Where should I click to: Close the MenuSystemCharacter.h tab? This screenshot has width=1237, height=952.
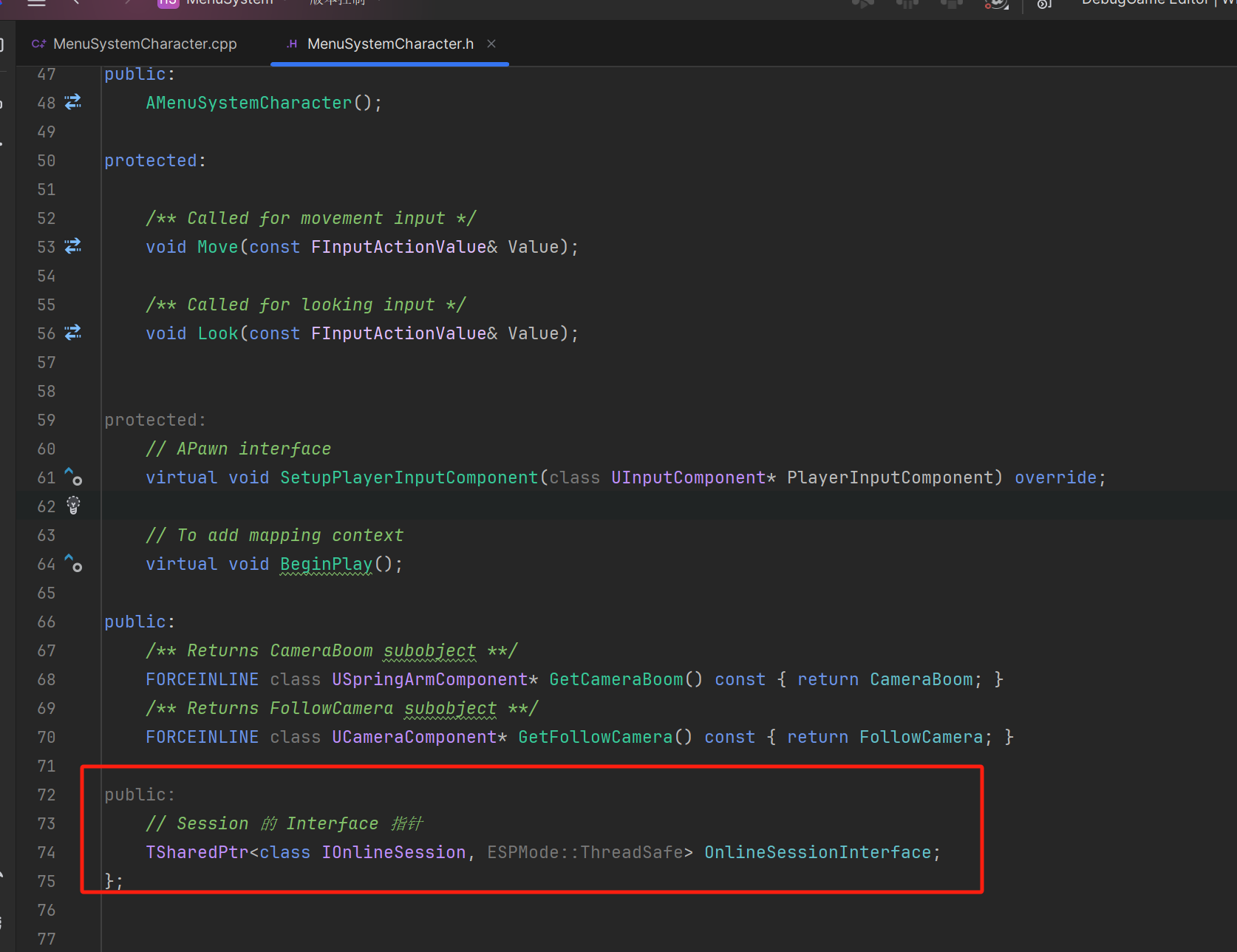(x=491, y=44)
